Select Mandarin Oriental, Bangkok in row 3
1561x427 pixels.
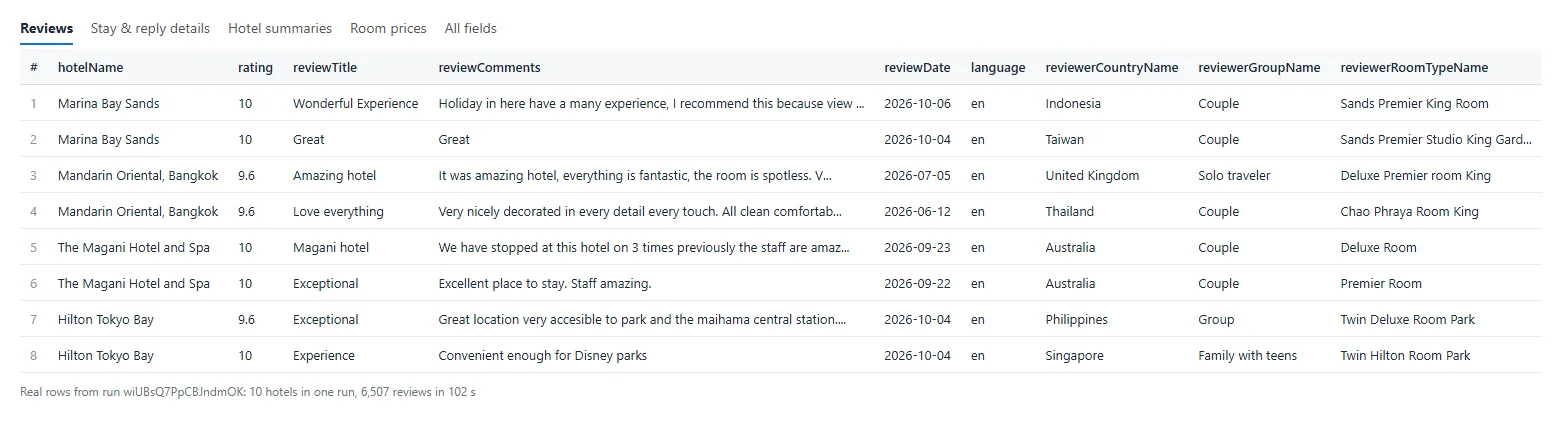(138, 176)
